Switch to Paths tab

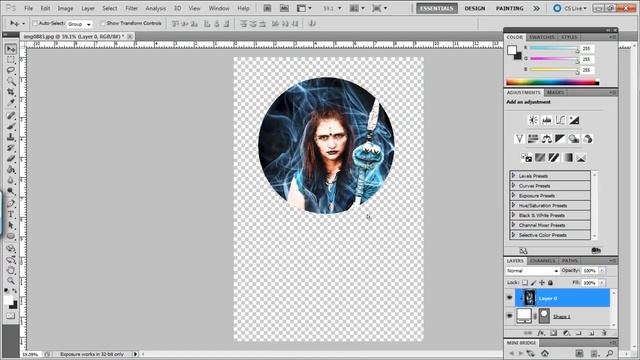click(x=569, y=261)
